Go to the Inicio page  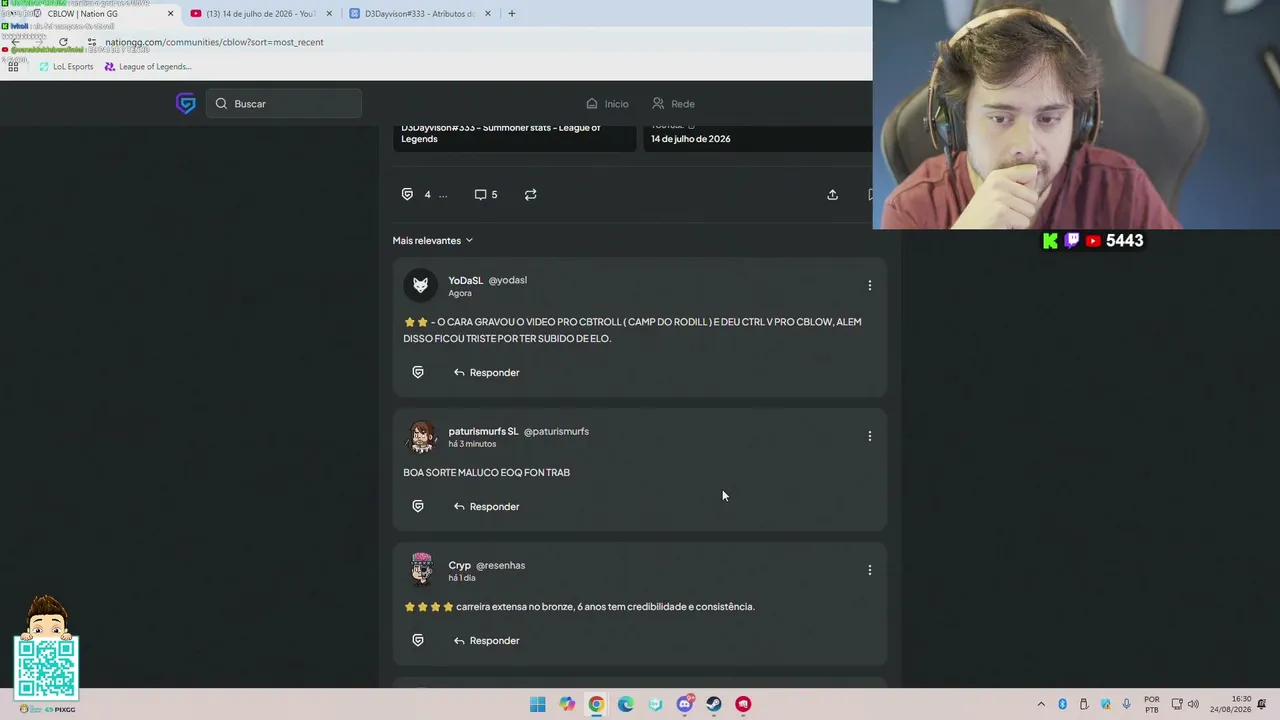point(607,104)
